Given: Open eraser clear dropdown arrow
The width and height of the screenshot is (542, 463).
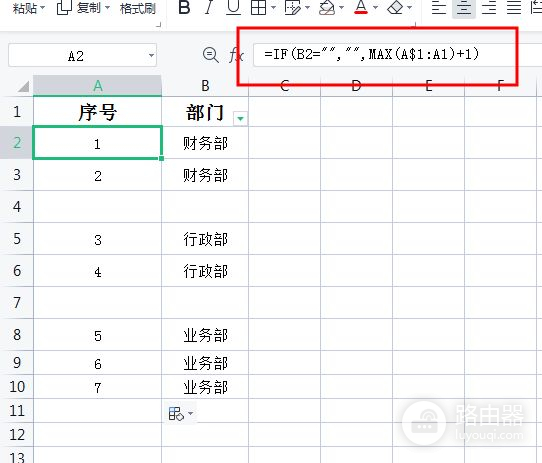Looking at the screenshot, I should [x=409, y=8].
